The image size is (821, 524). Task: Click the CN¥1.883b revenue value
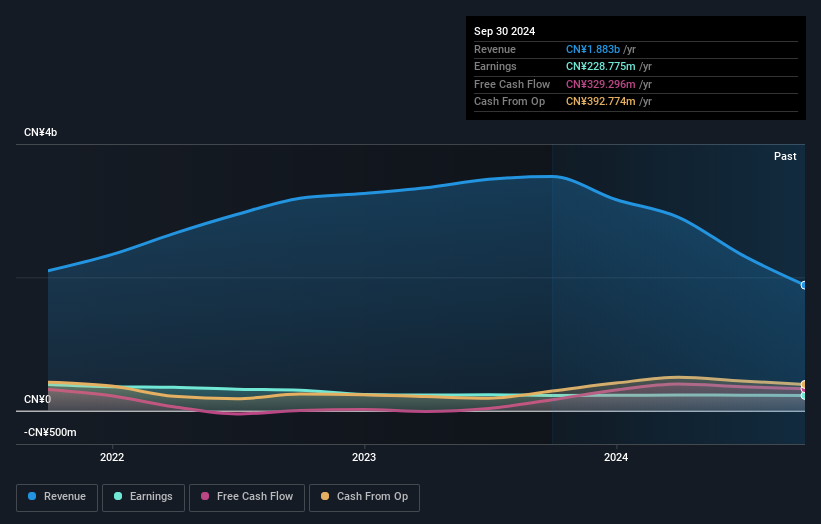pos(593,49)
